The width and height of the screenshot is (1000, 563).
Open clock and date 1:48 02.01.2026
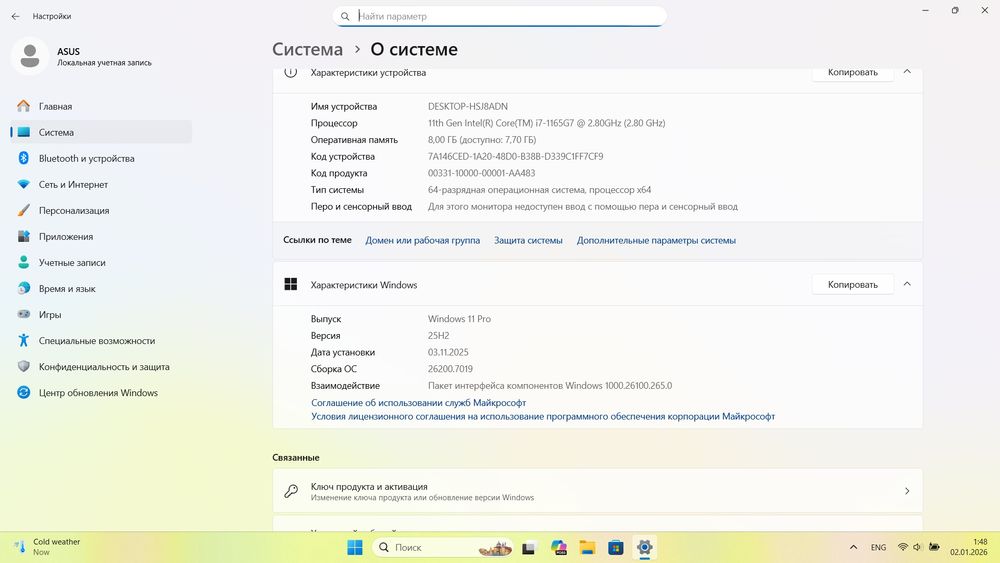968,547
